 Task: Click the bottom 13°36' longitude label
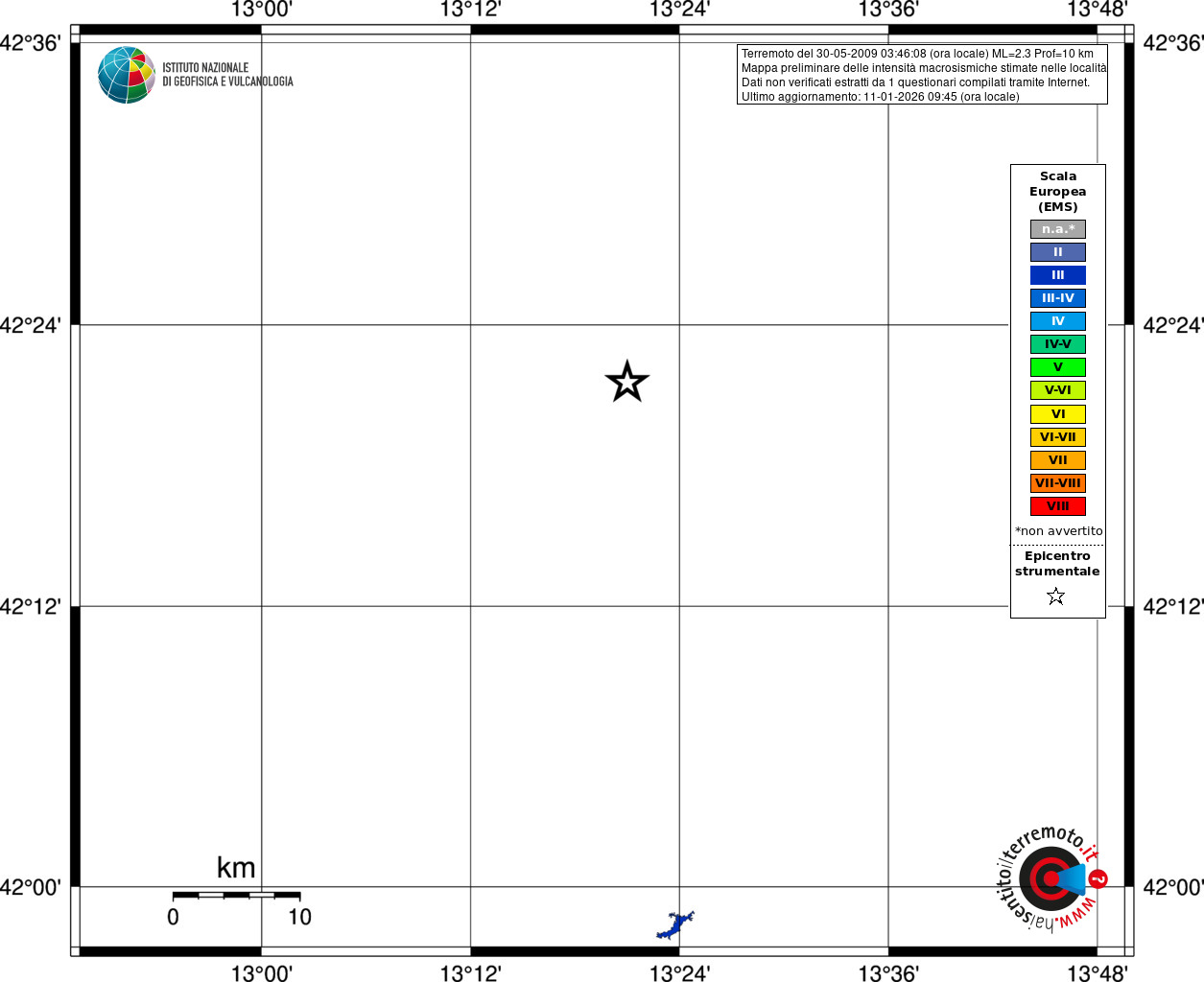[x=888, y=973]
